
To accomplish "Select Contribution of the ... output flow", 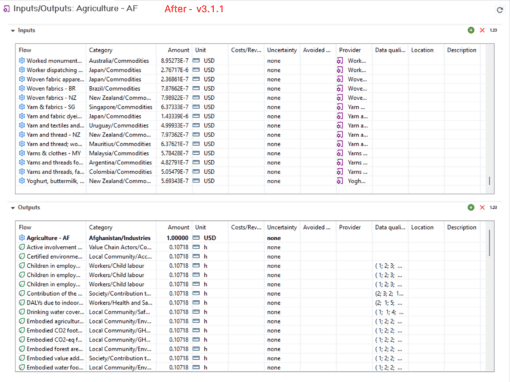I will click(x=54, y=294).
